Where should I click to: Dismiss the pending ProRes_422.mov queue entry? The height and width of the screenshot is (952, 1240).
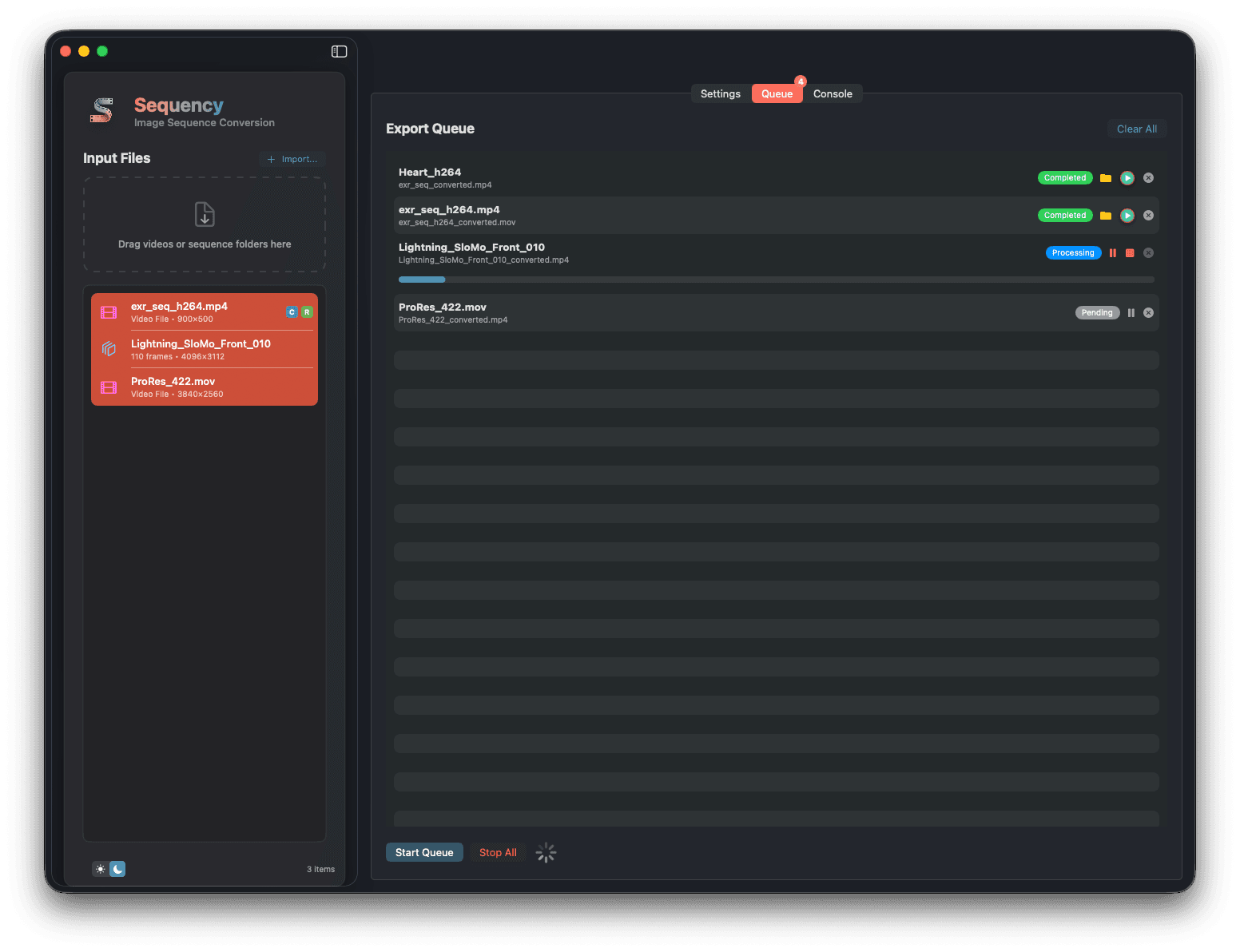(1148, 312)
